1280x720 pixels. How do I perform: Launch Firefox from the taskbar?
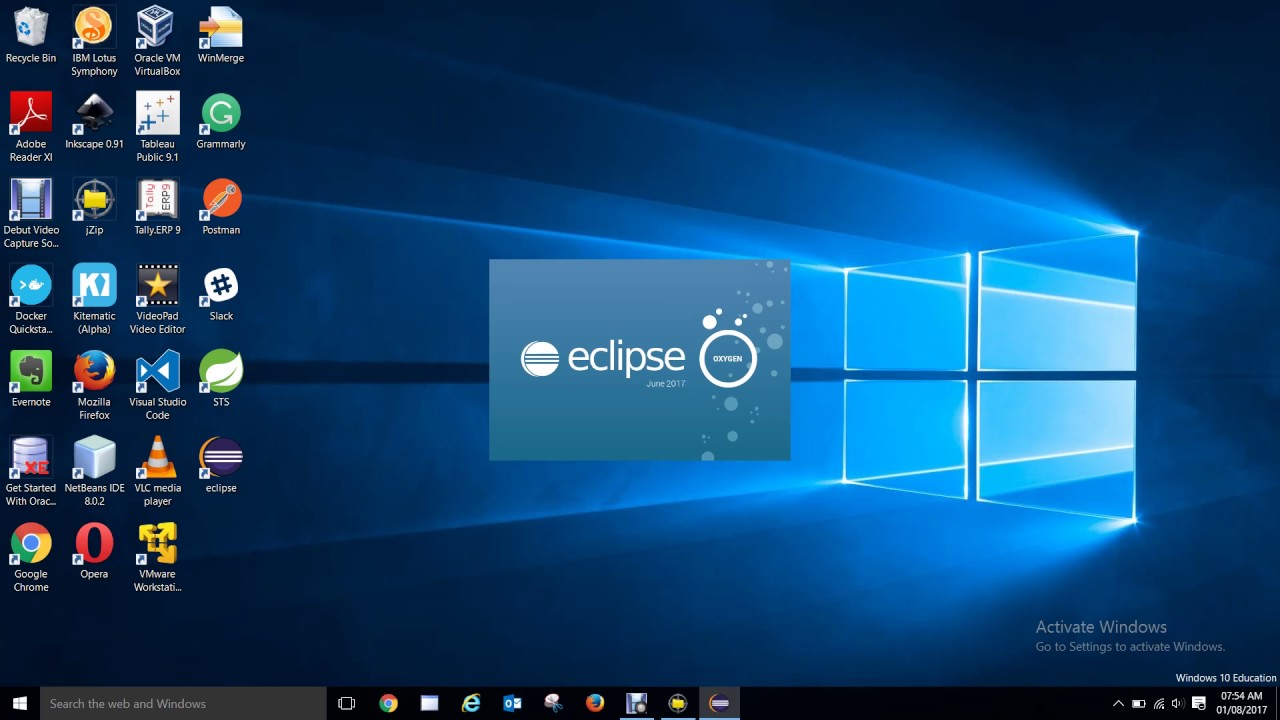(595, 703)
